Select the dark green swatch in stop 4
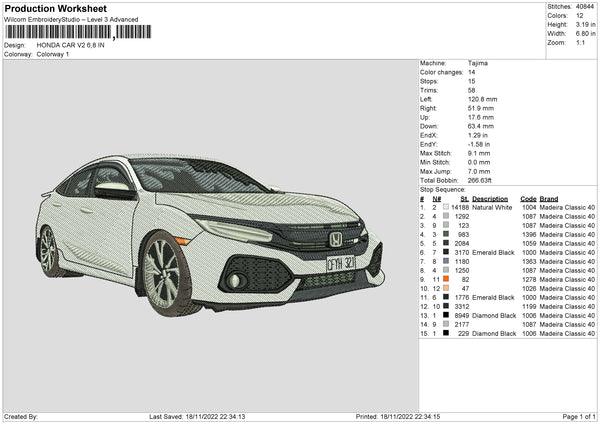The width and height of the screenshot is (600, 424). click(x=447, y=234)
